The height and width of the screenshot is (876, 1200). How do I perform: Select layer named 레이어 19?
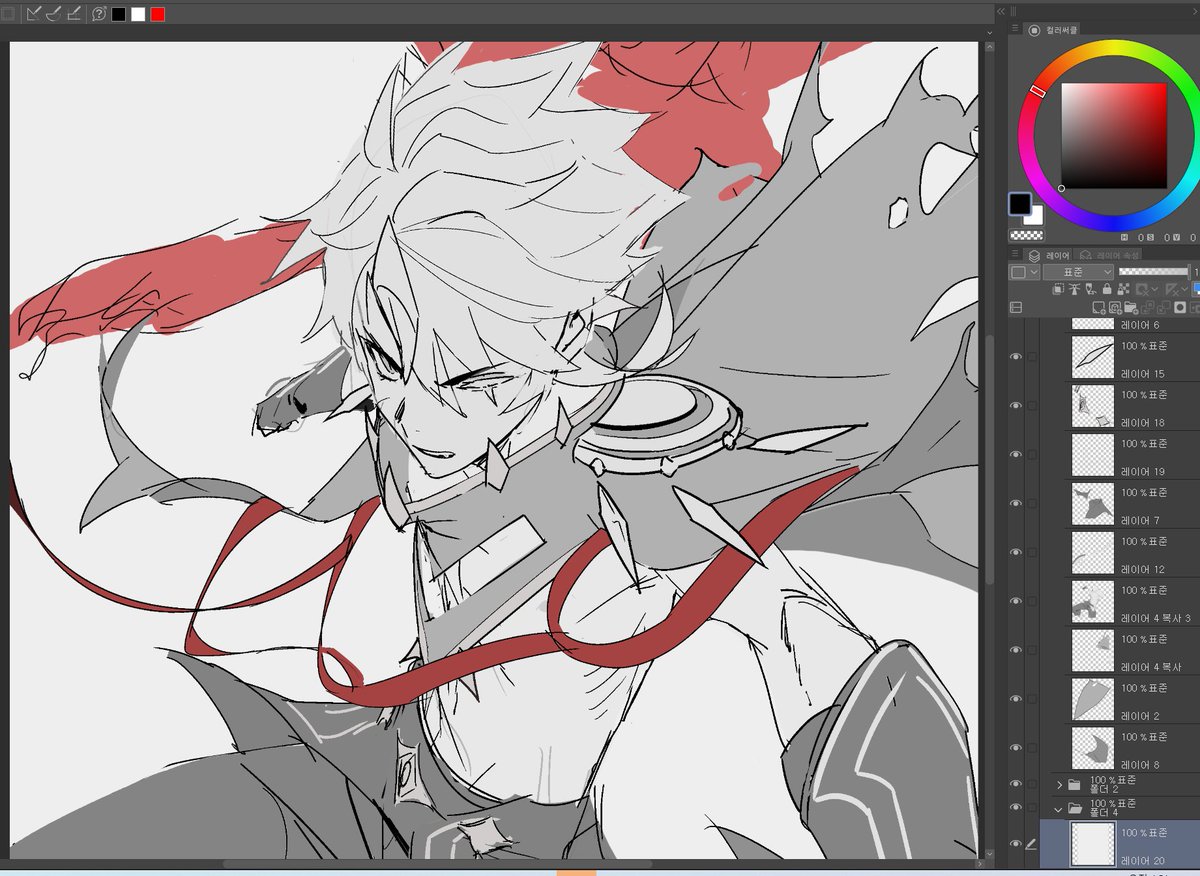coord(1143,471)
